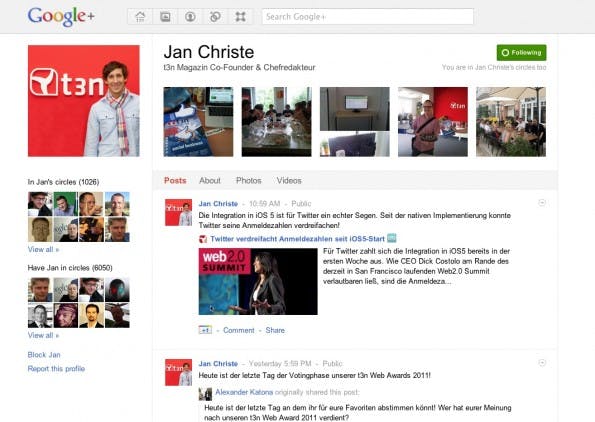This screenshot has height=422, width=595.
Task: Open Alexander Katona's profile link
Action: click(x=244, y=392)
